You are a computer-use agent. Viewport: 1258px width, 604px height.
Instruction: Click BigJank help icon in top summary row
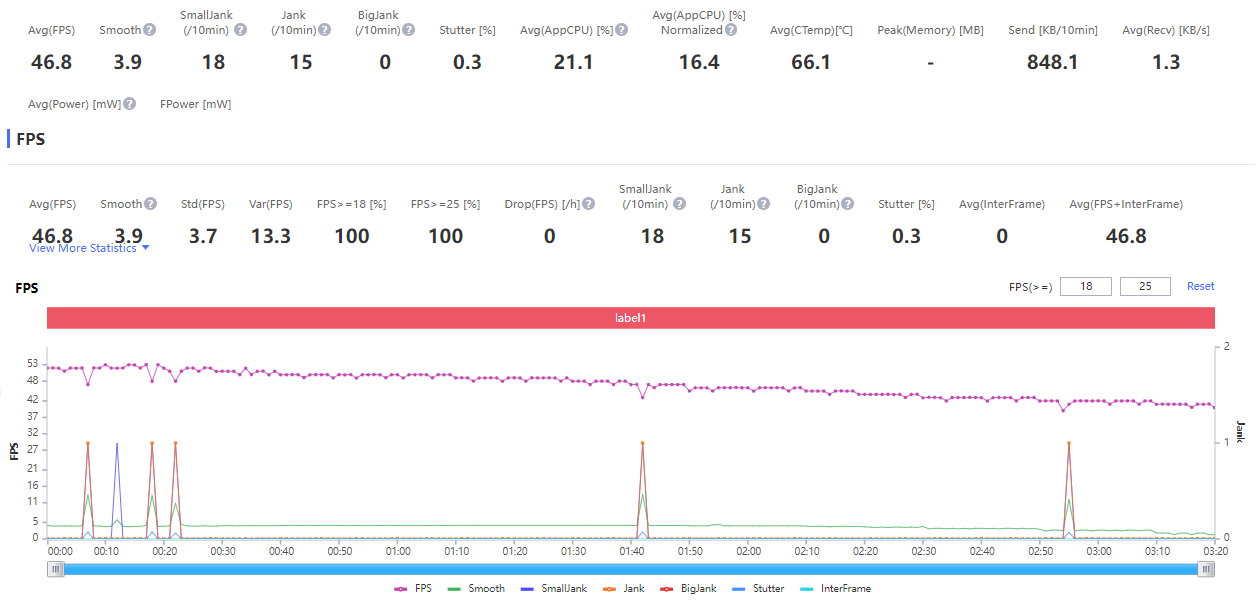tap(409, 30)
